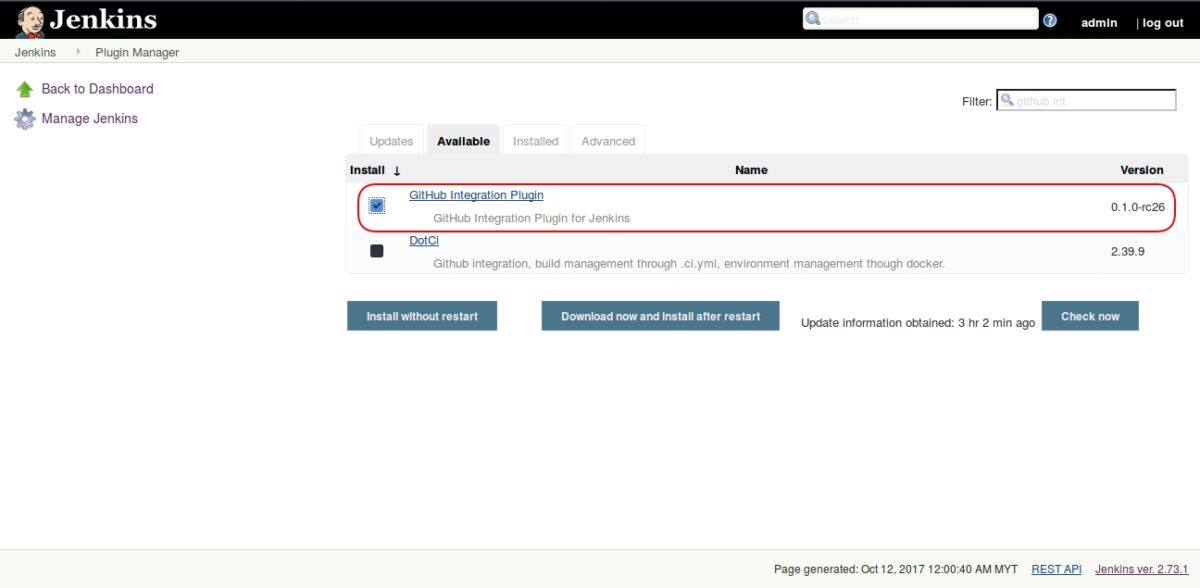1200x588 pixels.
Task: Click the green Back to Dashboard arrow icon
Action: pyautogui.click(x=25, y=89)
